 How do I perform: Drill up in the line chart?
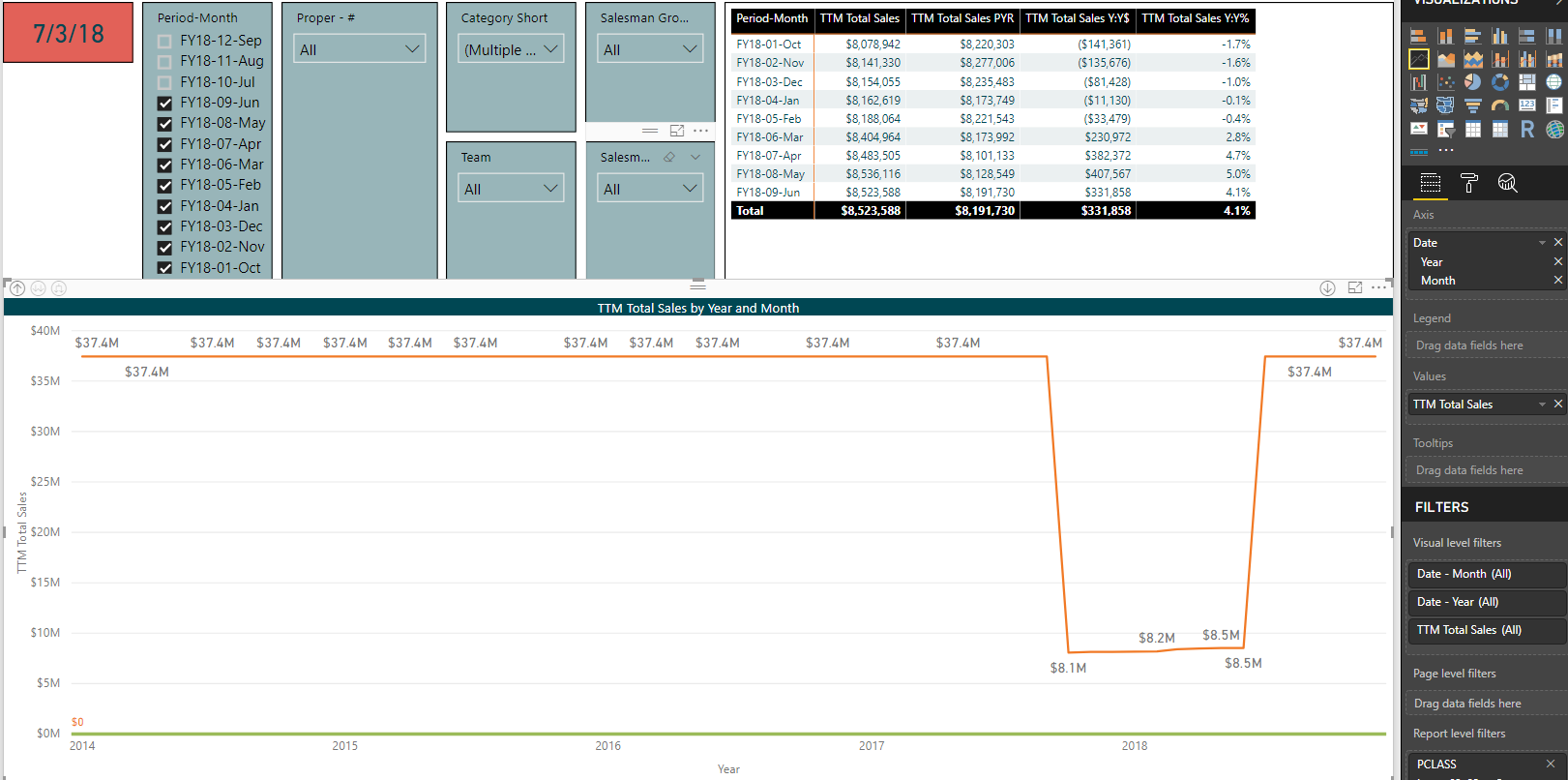click(x=17, y=288)
